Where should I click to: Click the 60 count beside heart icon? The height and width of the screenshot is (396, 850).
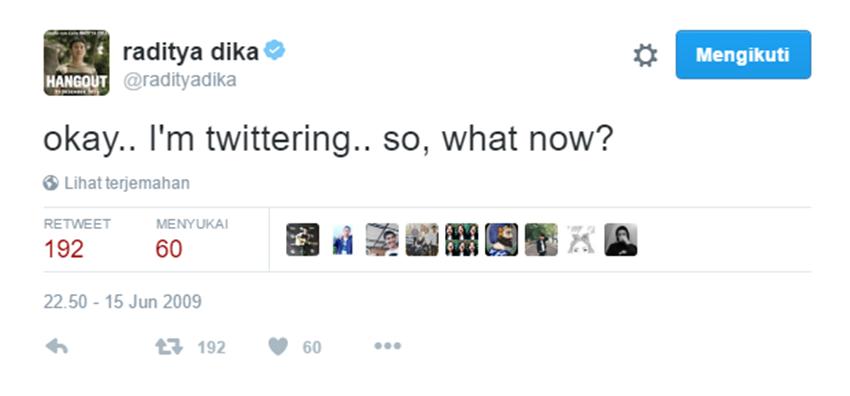click(312, 347)
